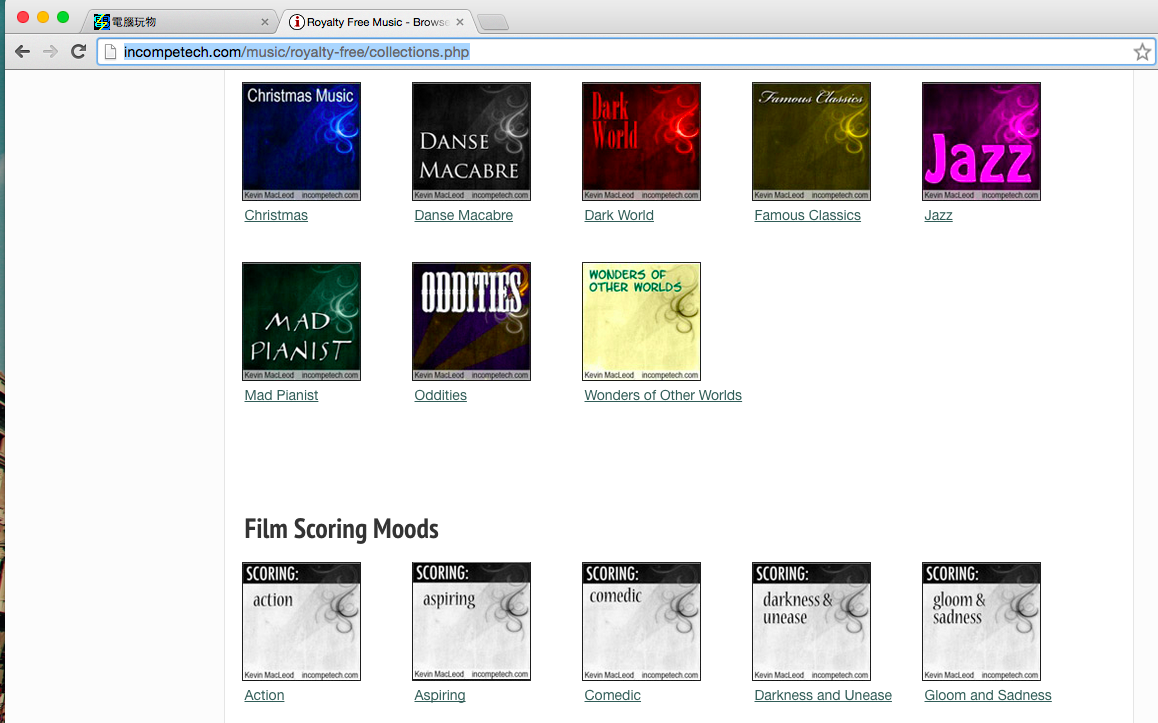Reload the page with the refresh icon
Screen dimensions: 1158x723
pyautogui.click(x=78, y=52)
